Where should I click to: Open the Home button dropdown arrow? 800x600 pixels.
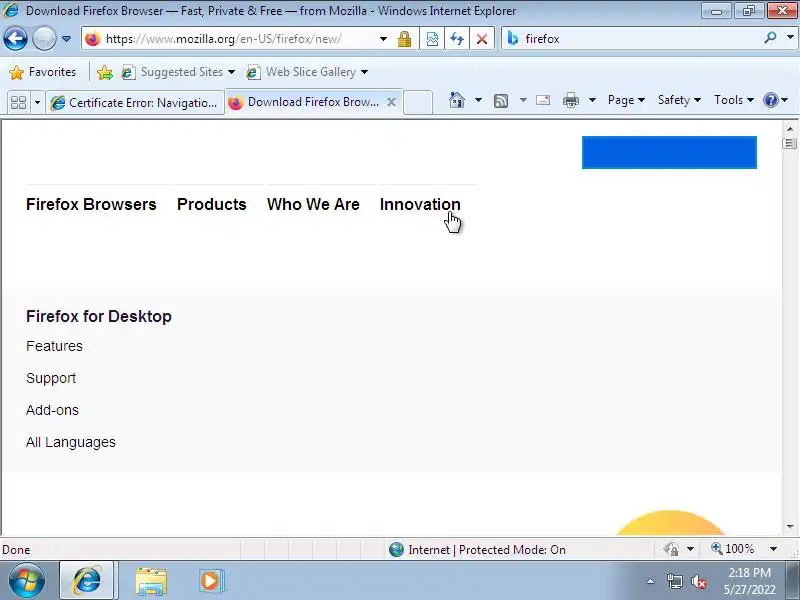point(478,100)
